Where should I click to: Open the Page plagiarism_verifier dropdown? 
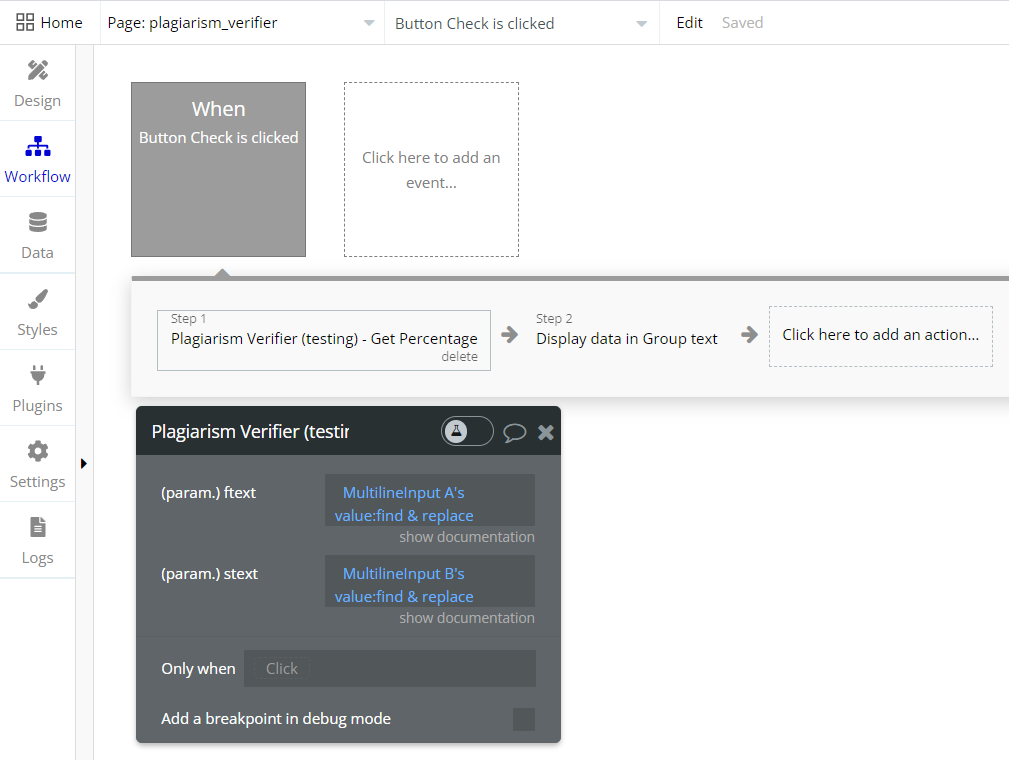pyautogui.click(x=241, y=23)
